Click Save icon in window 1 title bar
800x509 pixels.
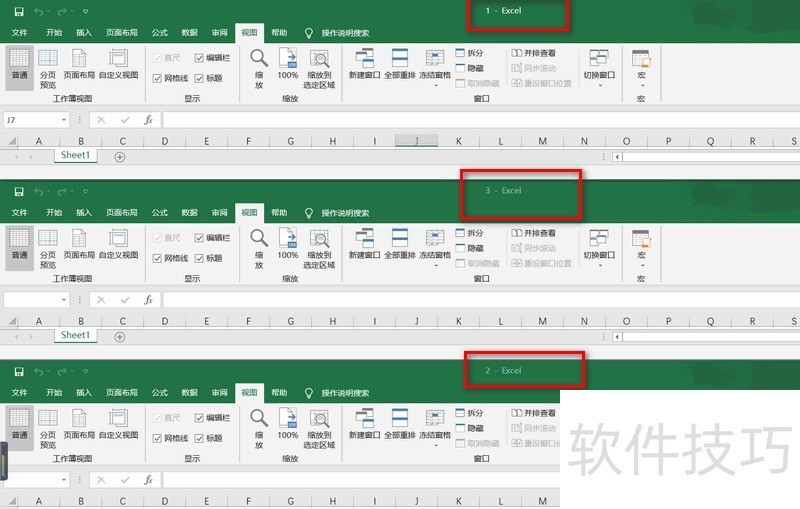19,11
